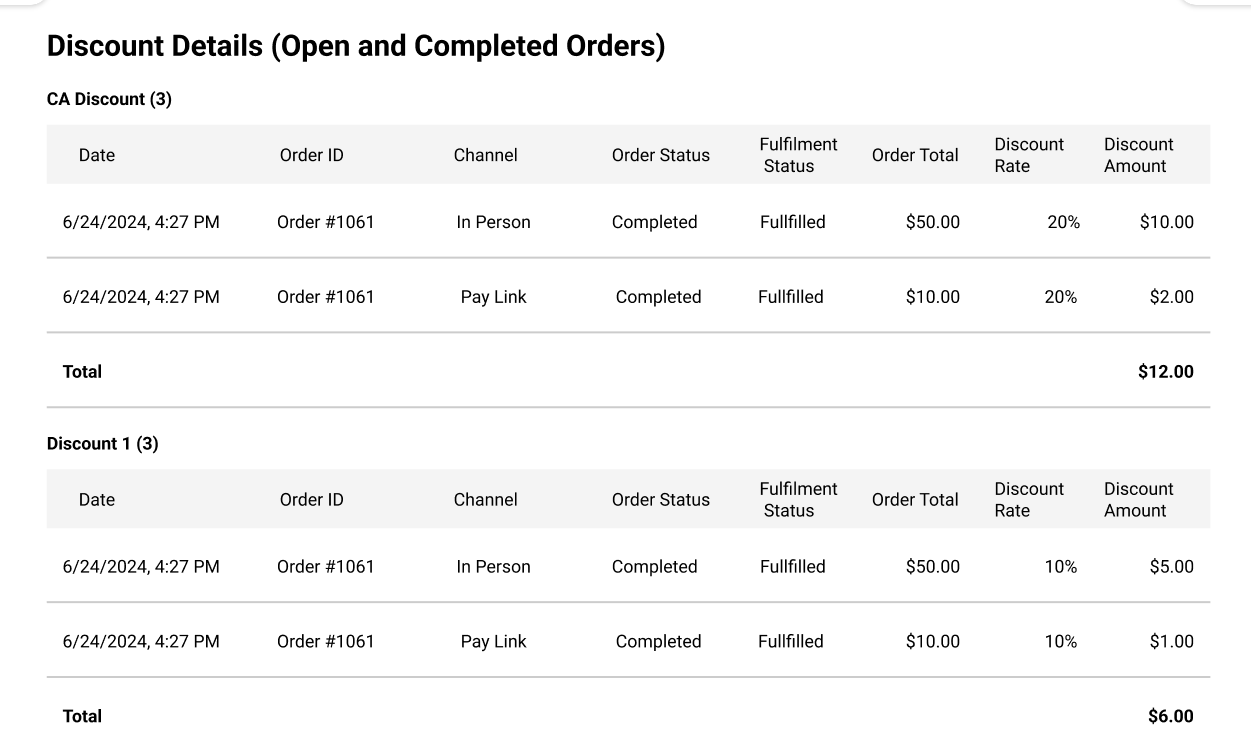Click the $5.00 discount amount cell

(x=1171, y=567)
